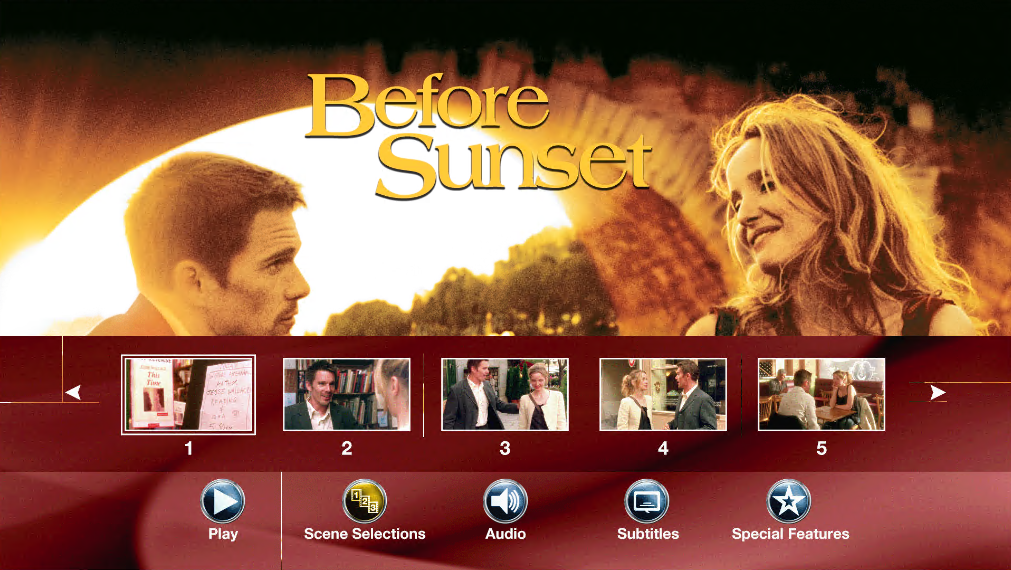The width and height of the screenshot is (1011, 570).
Task: Click the "Audio" menu label
Action: click(506, 534)
